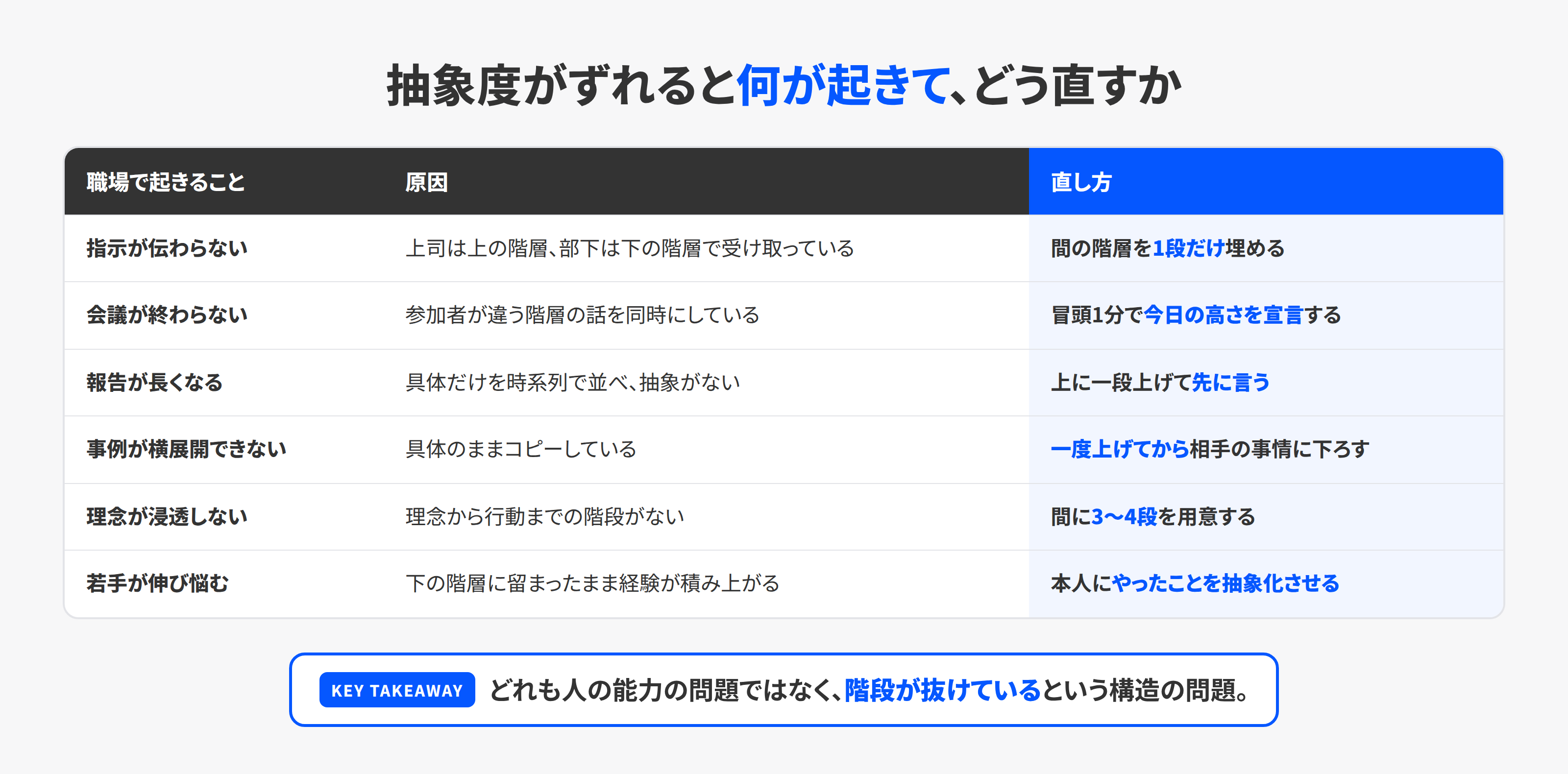
Task: Click the cause text 具体のままコピーしている
Action: point(521,449)
